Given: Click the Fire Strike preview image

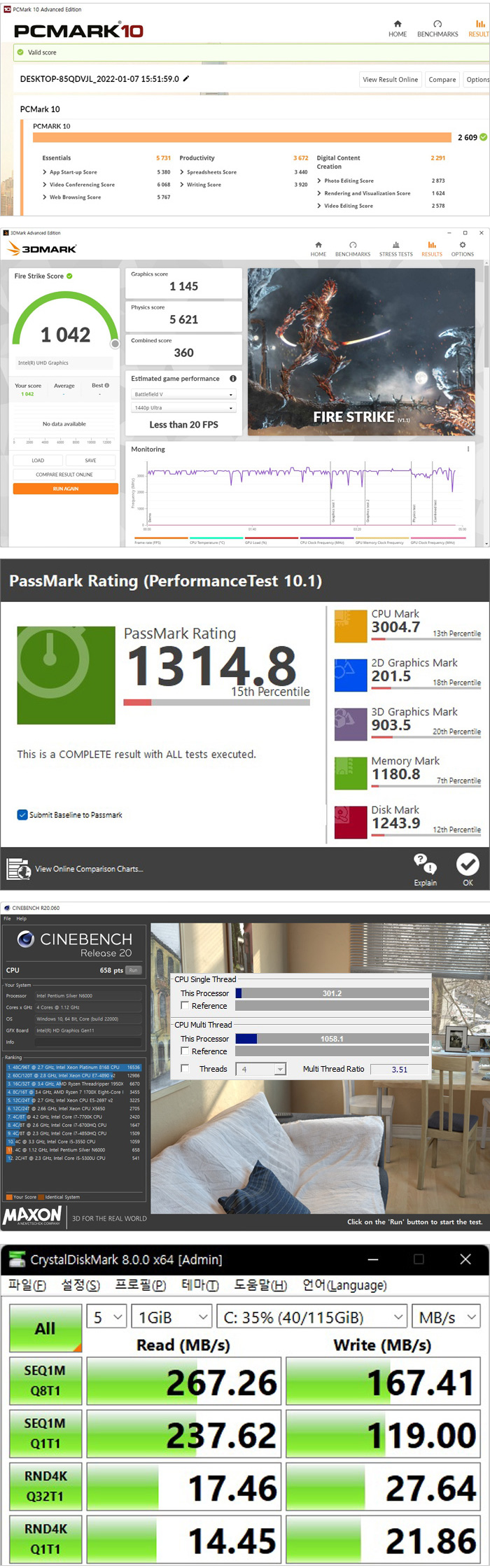Looking at the screenshot, I should pos(361,351).
